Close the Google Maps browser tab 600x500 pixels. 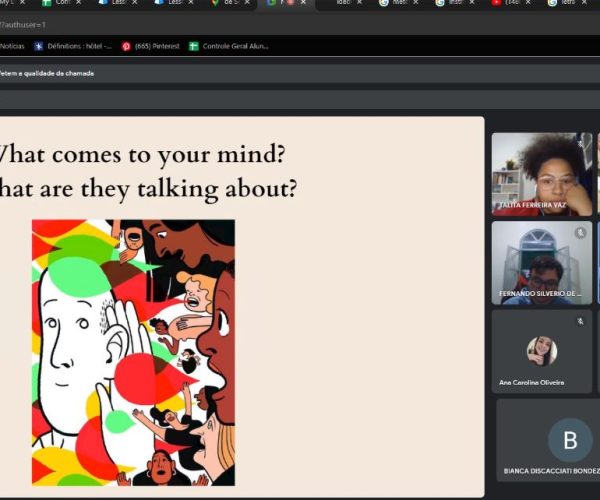[x=247, y=3]
